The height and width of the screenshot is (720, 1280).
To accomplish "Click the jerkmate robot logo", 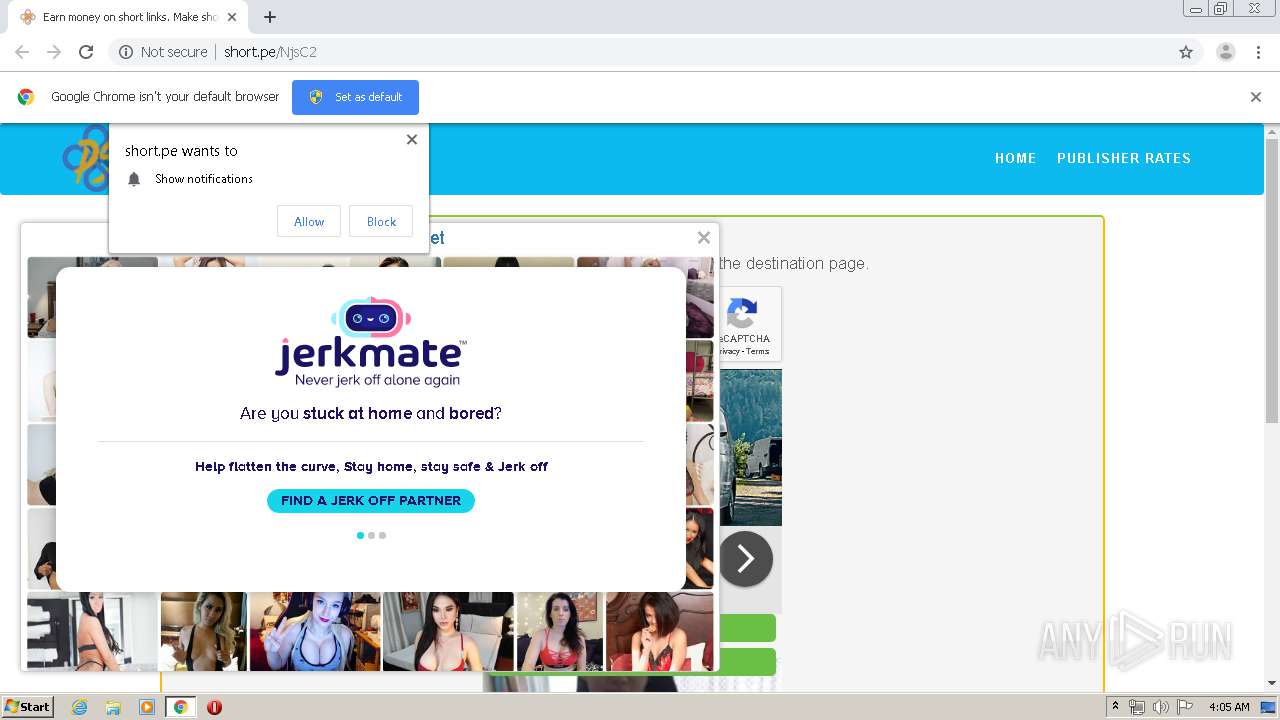I will coord(371,318).
